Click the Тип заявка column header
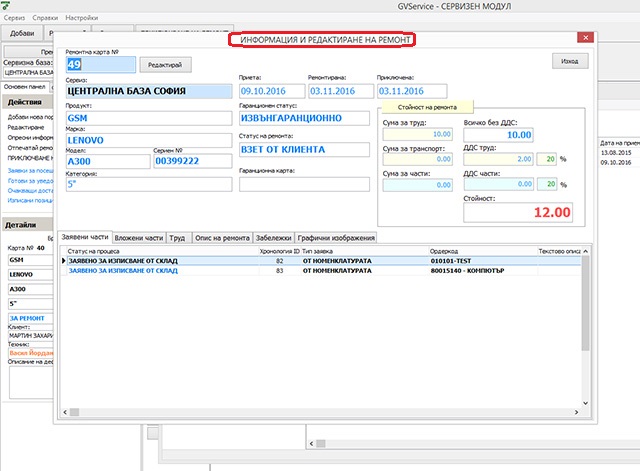The height and width of the screenshot is (471, 640). (x=365, y=251)
